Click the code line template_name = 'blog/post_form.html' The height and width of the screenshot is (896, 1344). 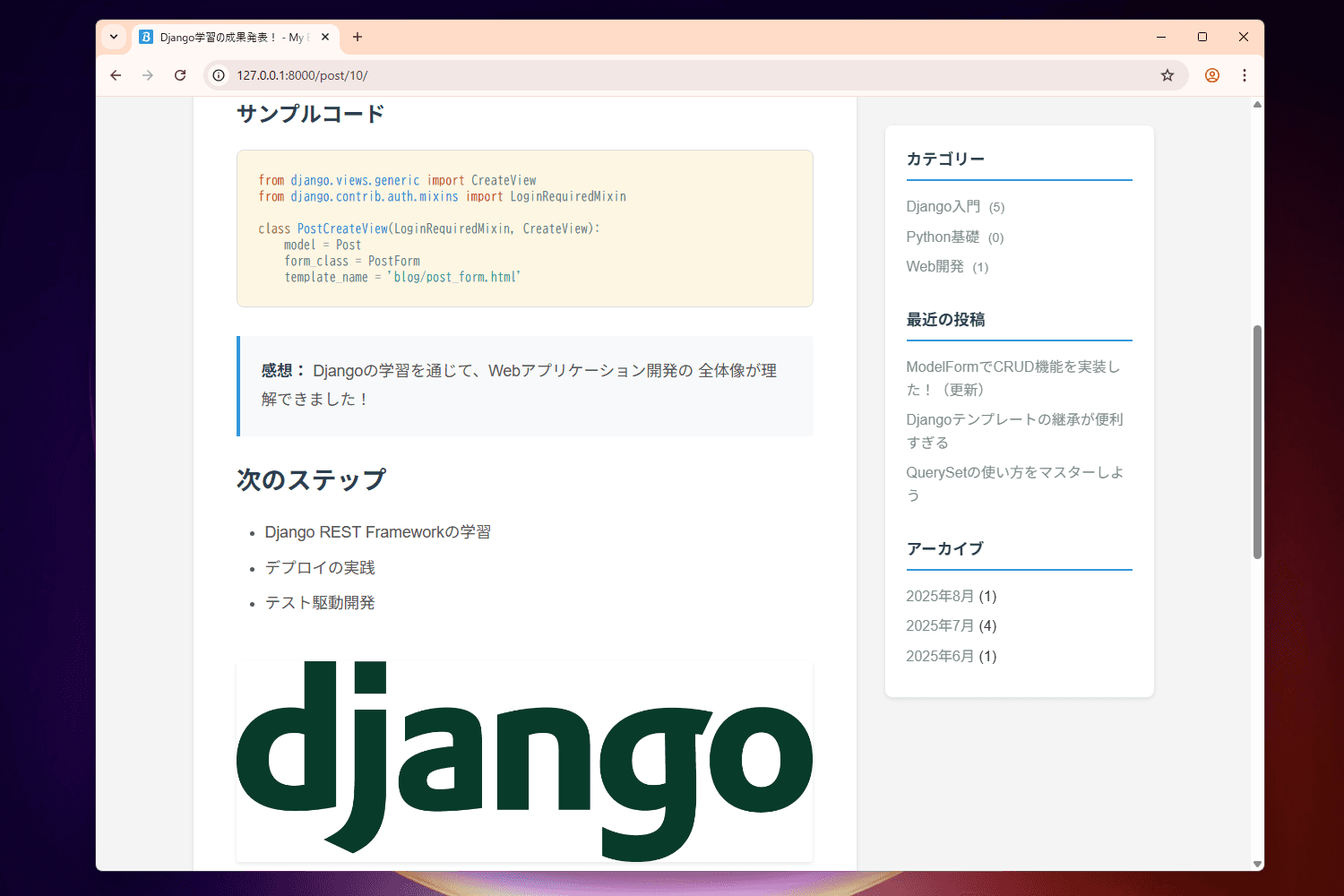click(x=402, y=278)
